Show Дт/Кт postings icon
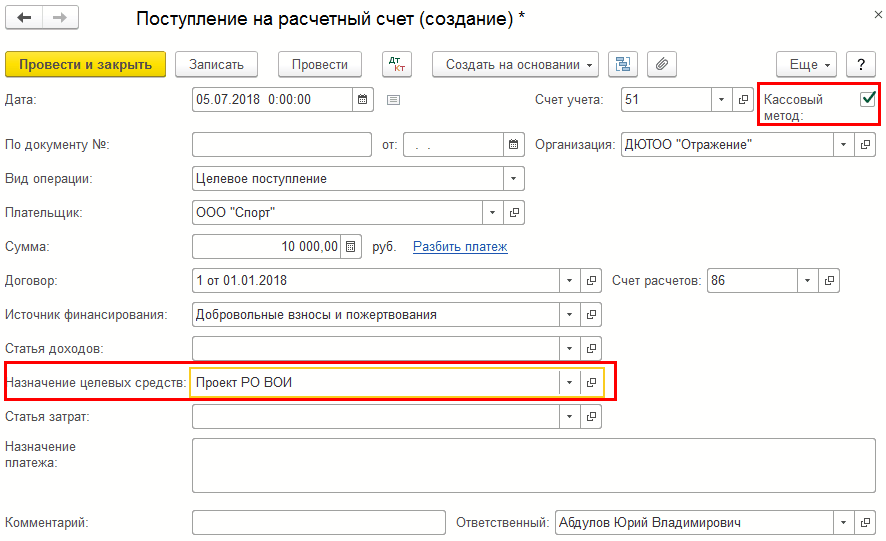Image resolution: width=886 pixels, height=541 pixels. 397,64
